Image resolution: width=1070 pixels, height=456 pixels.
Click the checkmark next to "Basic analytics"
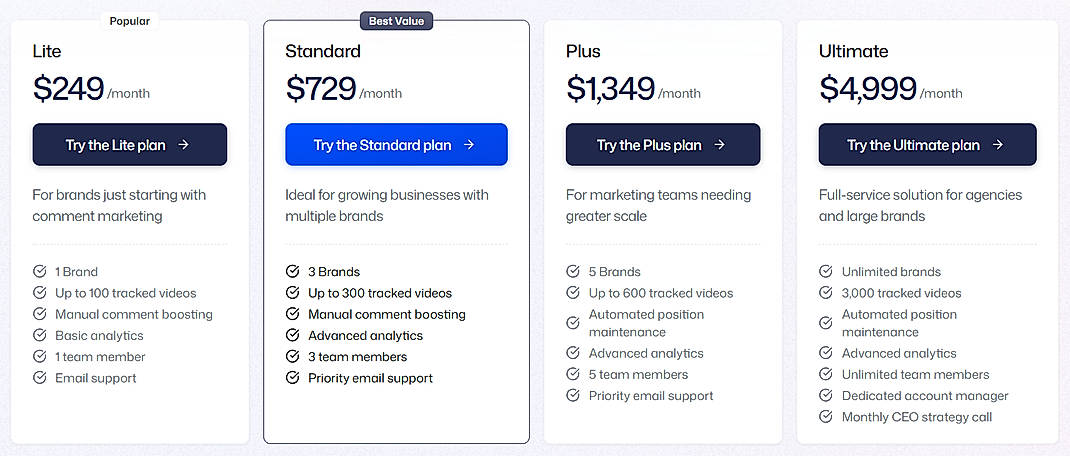[40, 336]
